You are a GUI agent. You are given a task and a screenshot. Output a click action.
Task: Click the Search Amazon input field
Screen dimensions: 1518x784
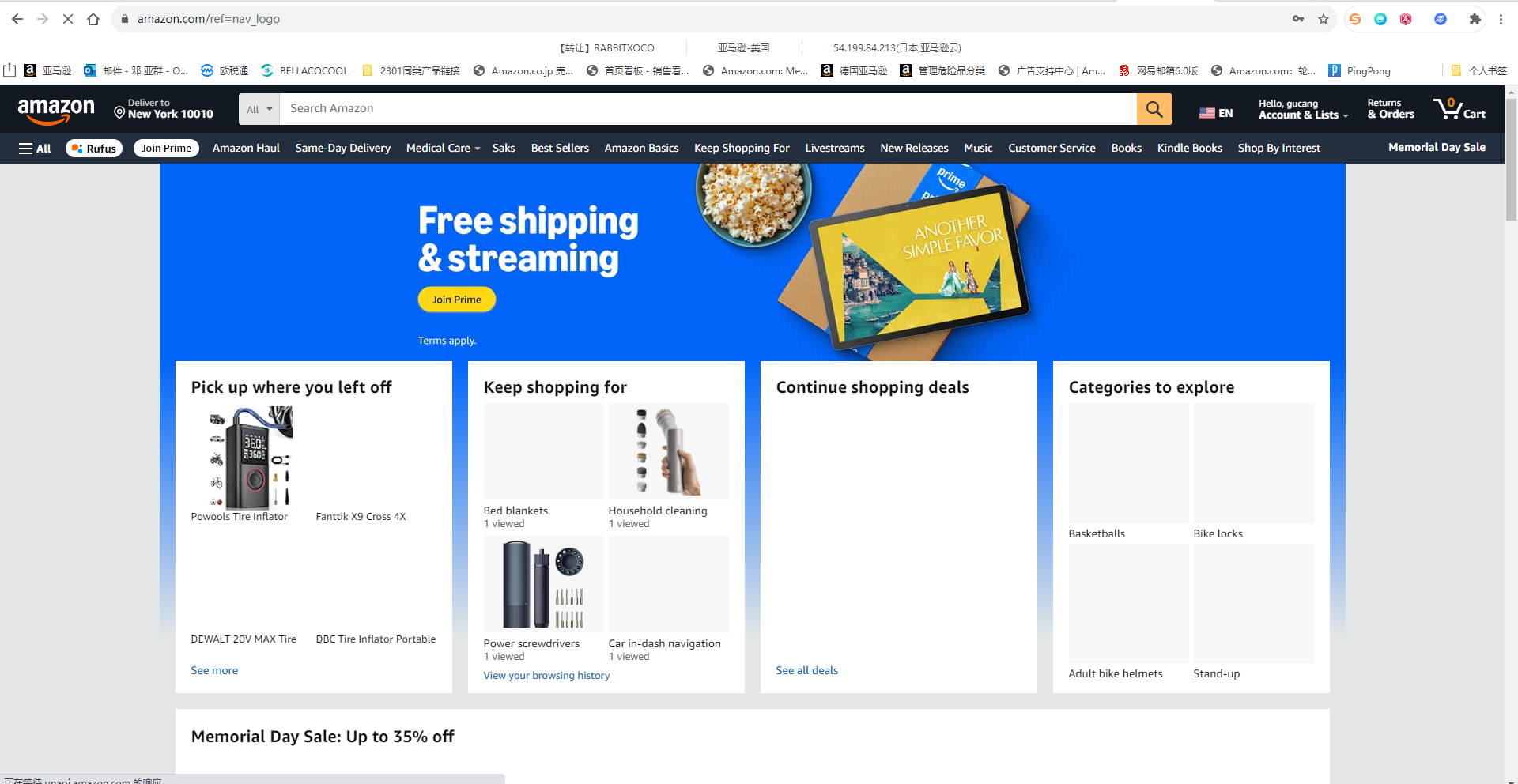[708, 109]
